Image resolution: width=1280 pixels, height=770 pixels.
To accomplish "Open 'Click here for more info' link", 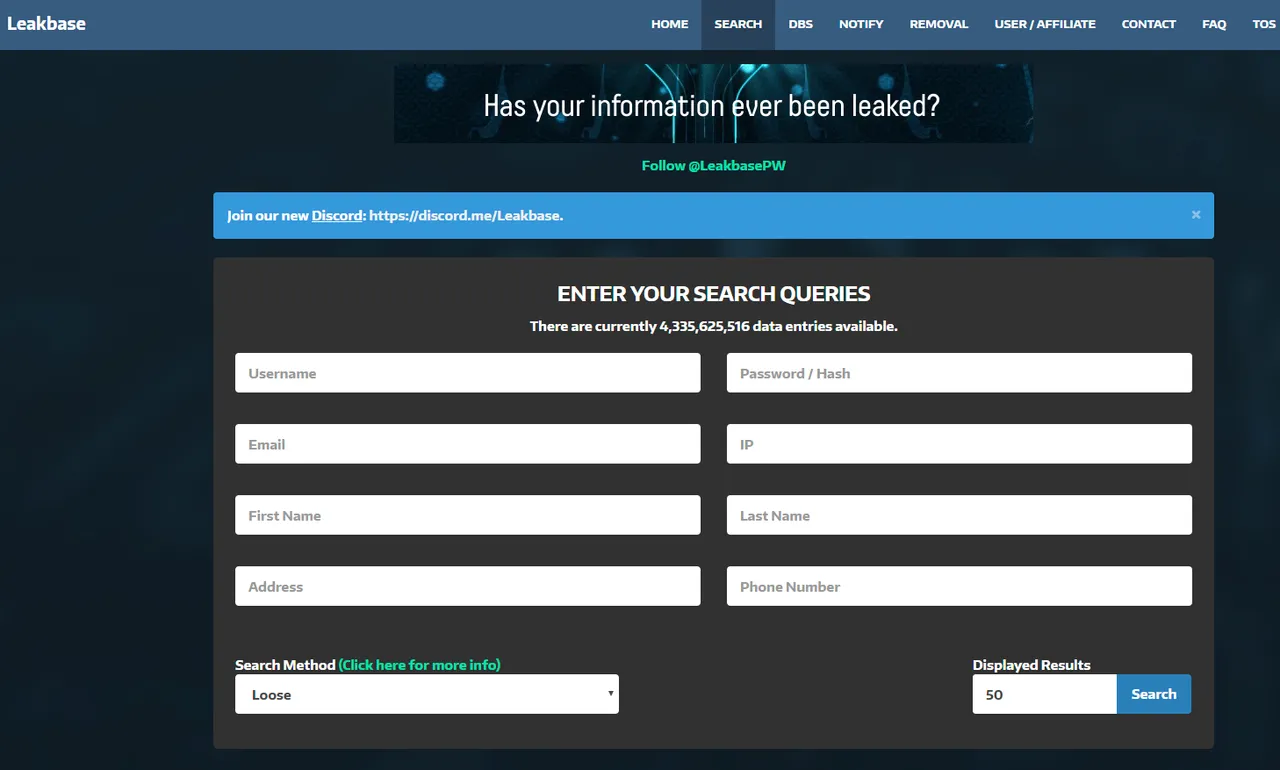I will (419, 665).
